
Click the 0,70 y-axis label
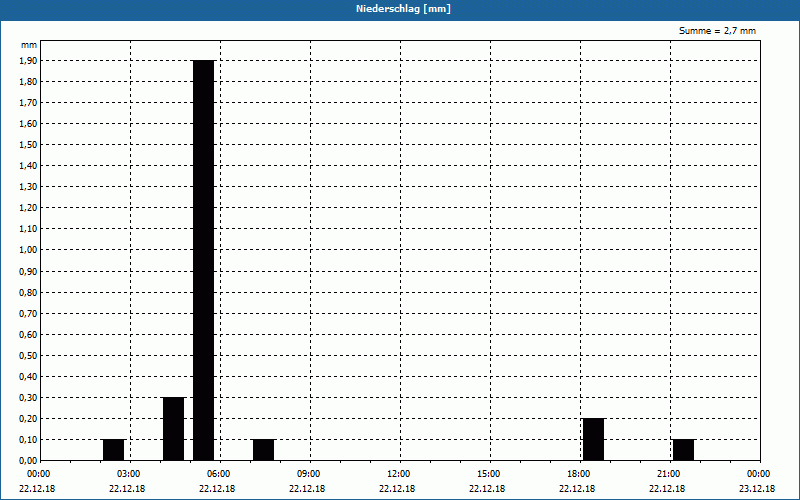click(28, 314)
